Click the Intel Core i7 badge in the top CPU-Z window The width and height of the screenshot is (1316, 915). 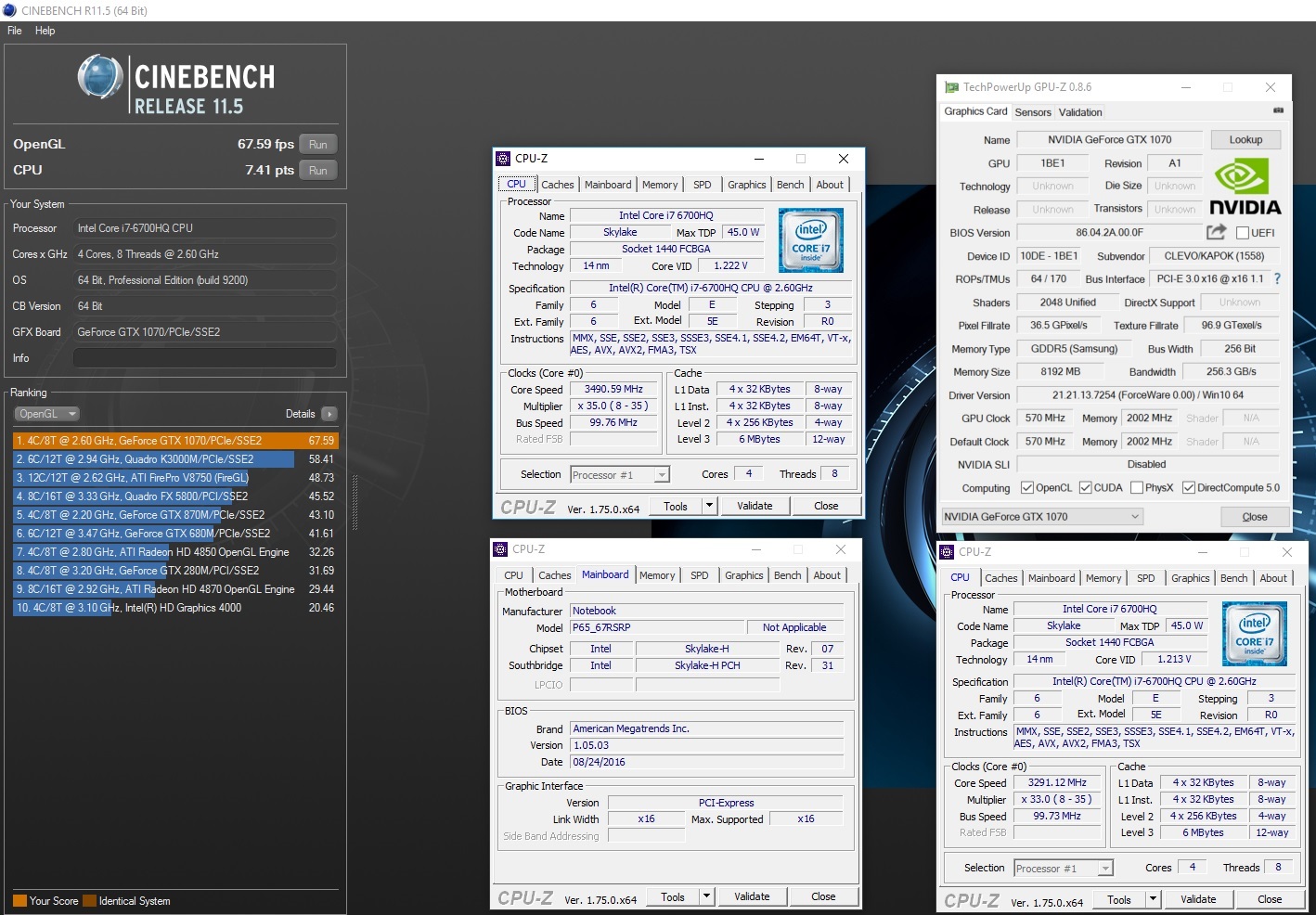click(x=811, y=240)
